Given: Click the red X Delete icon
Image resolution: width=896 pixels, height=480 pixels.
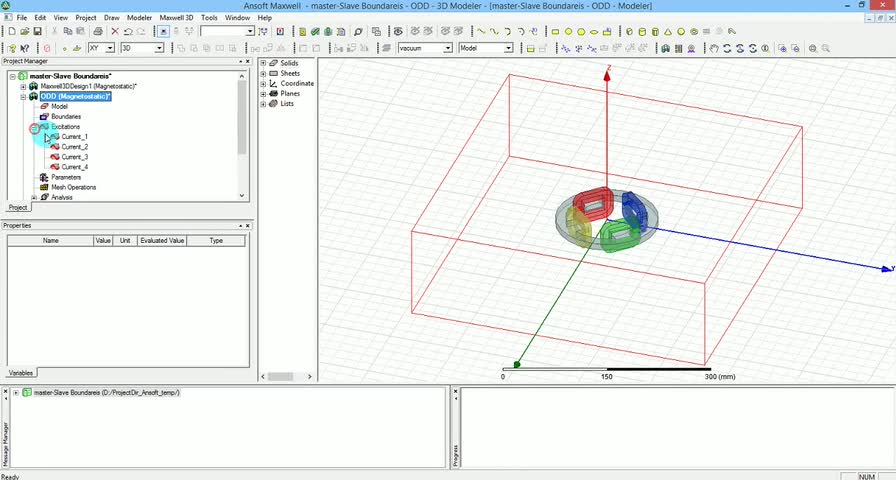Looking at the screenshot, I should coord(115,31).
